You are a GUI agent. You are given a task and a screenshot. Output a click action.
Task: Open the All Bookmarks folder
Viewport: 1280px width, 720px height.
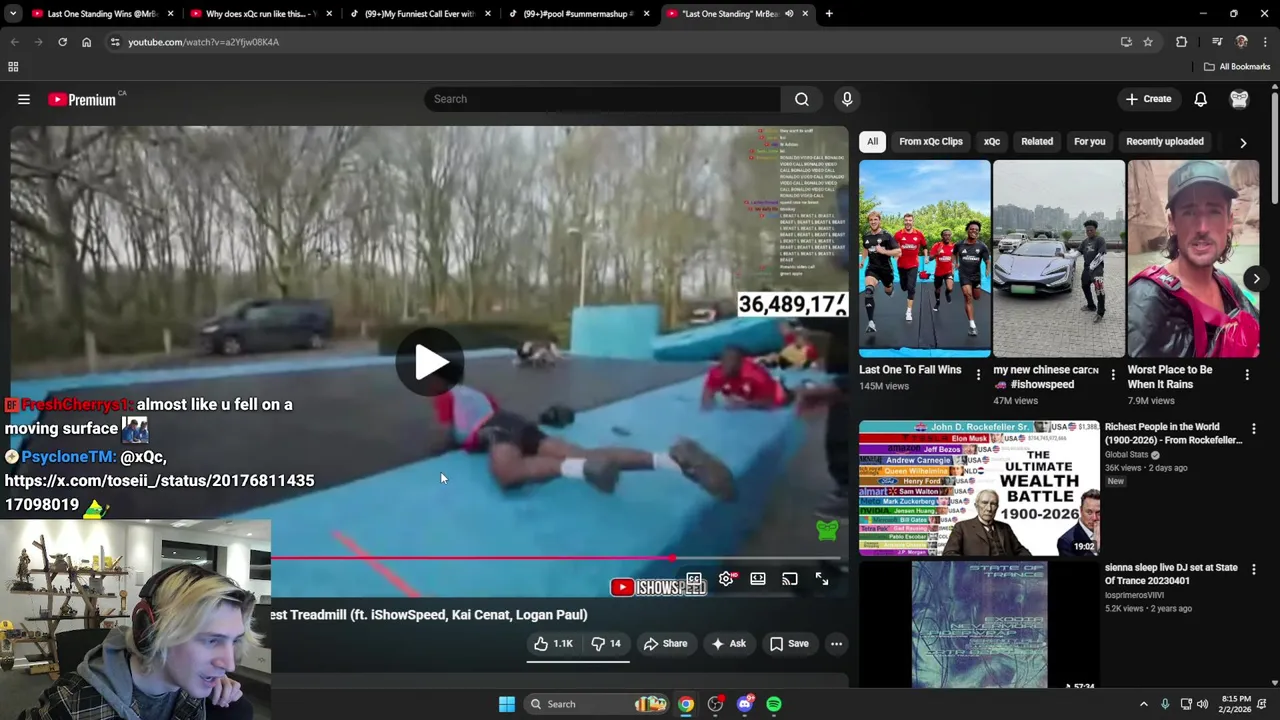(1237, 67)
